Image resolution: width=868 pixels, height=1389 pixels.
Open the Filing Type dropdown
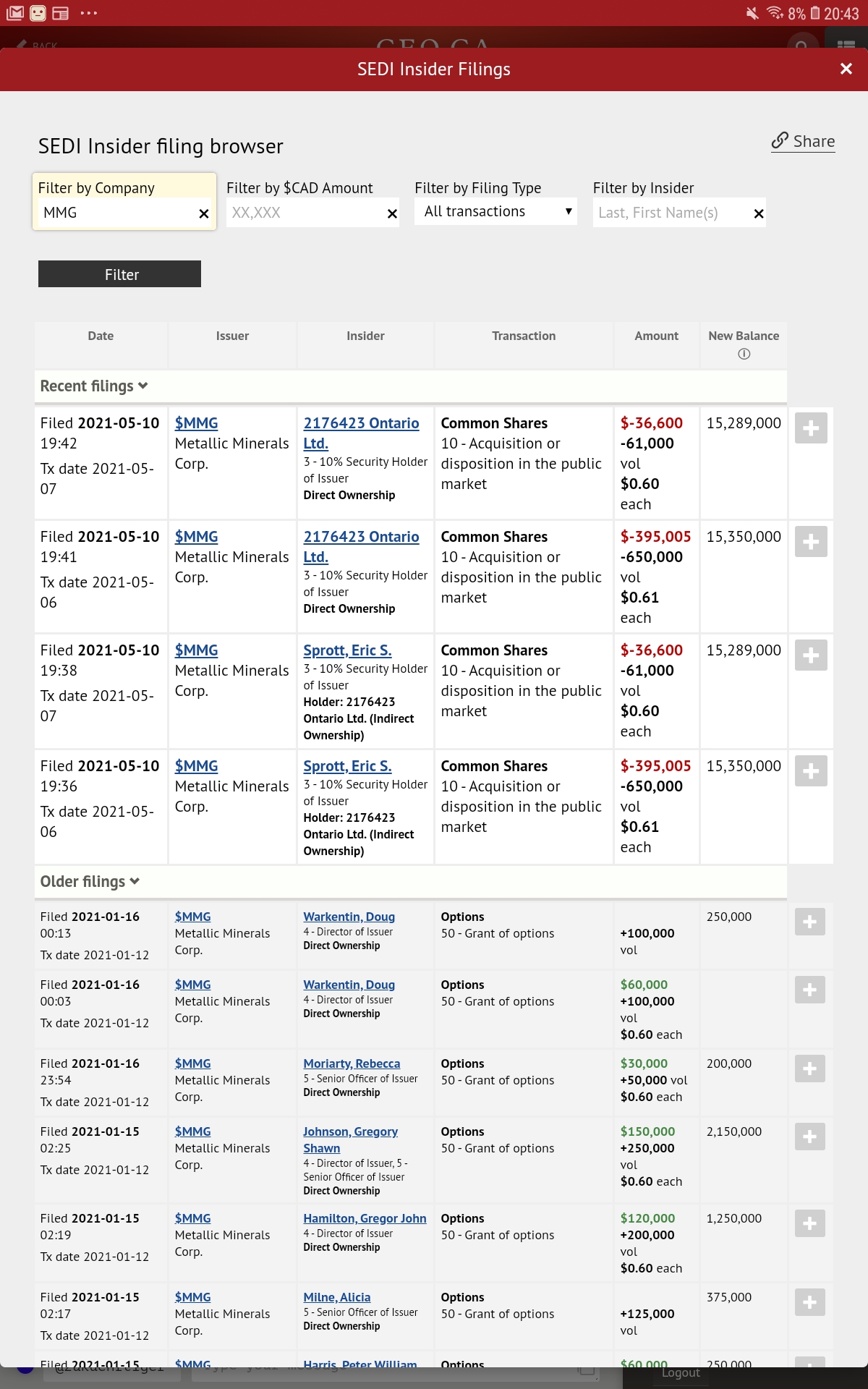click(495, 212)
